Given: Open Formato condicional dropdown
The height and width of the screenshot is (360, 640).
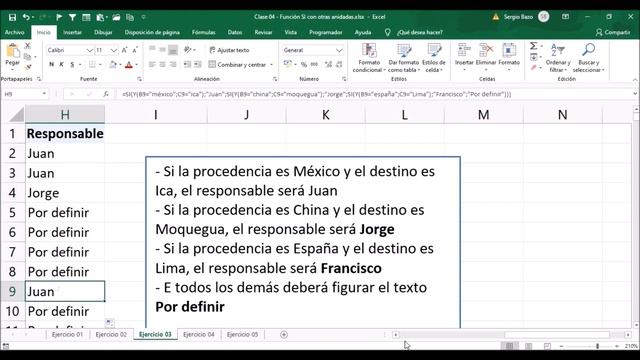Looking at the screenshot, I should [369, 58].
